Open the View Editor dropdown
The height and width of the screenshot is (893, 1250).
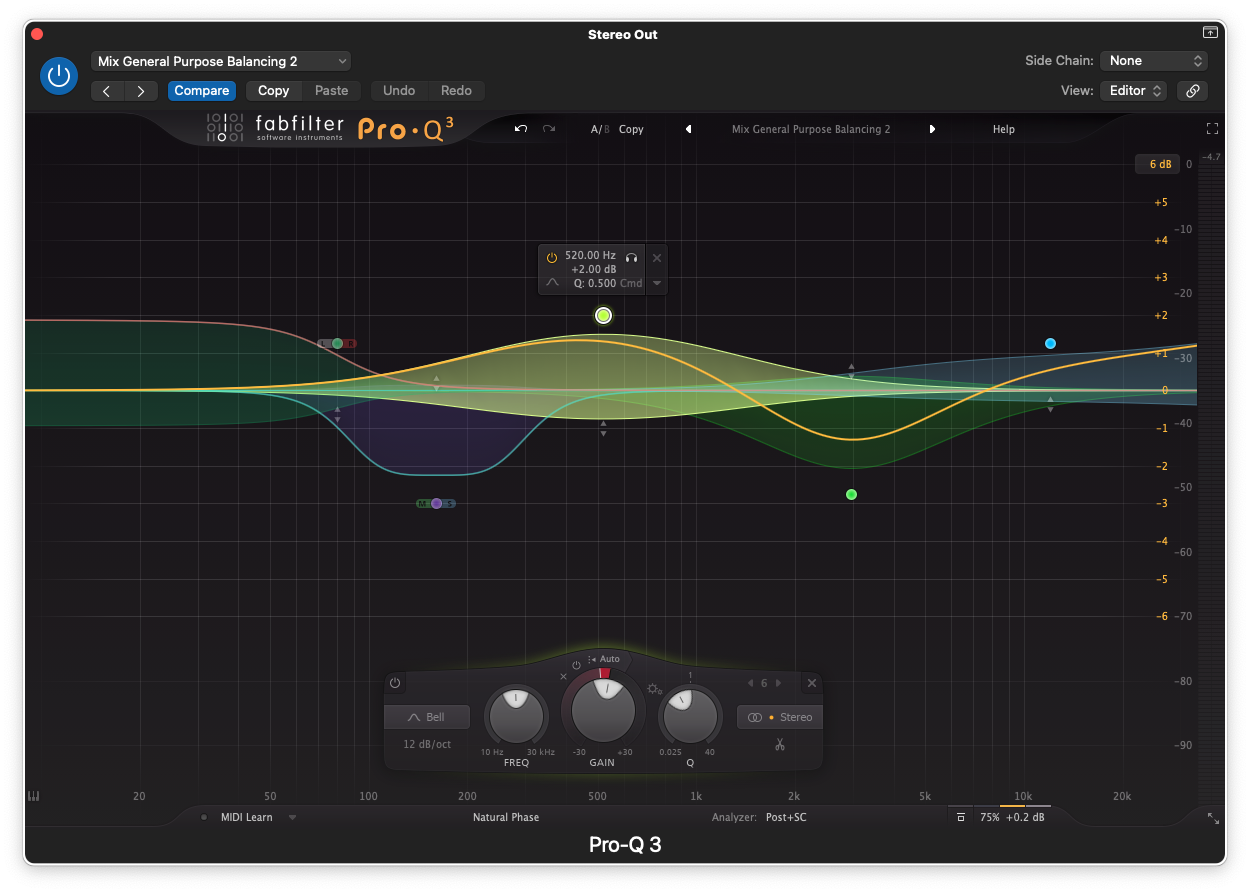tap(1134, 90)
